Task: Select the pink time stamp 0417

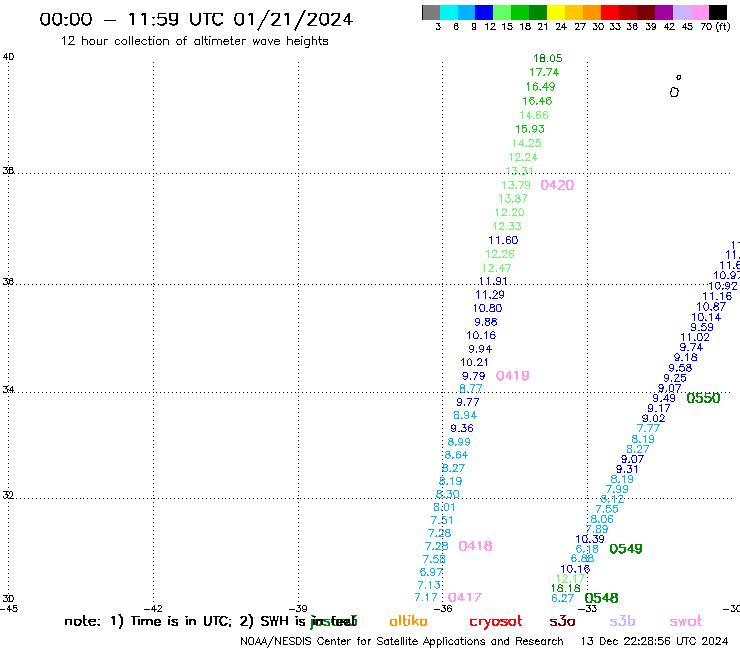Action: [x=464, y=597]
